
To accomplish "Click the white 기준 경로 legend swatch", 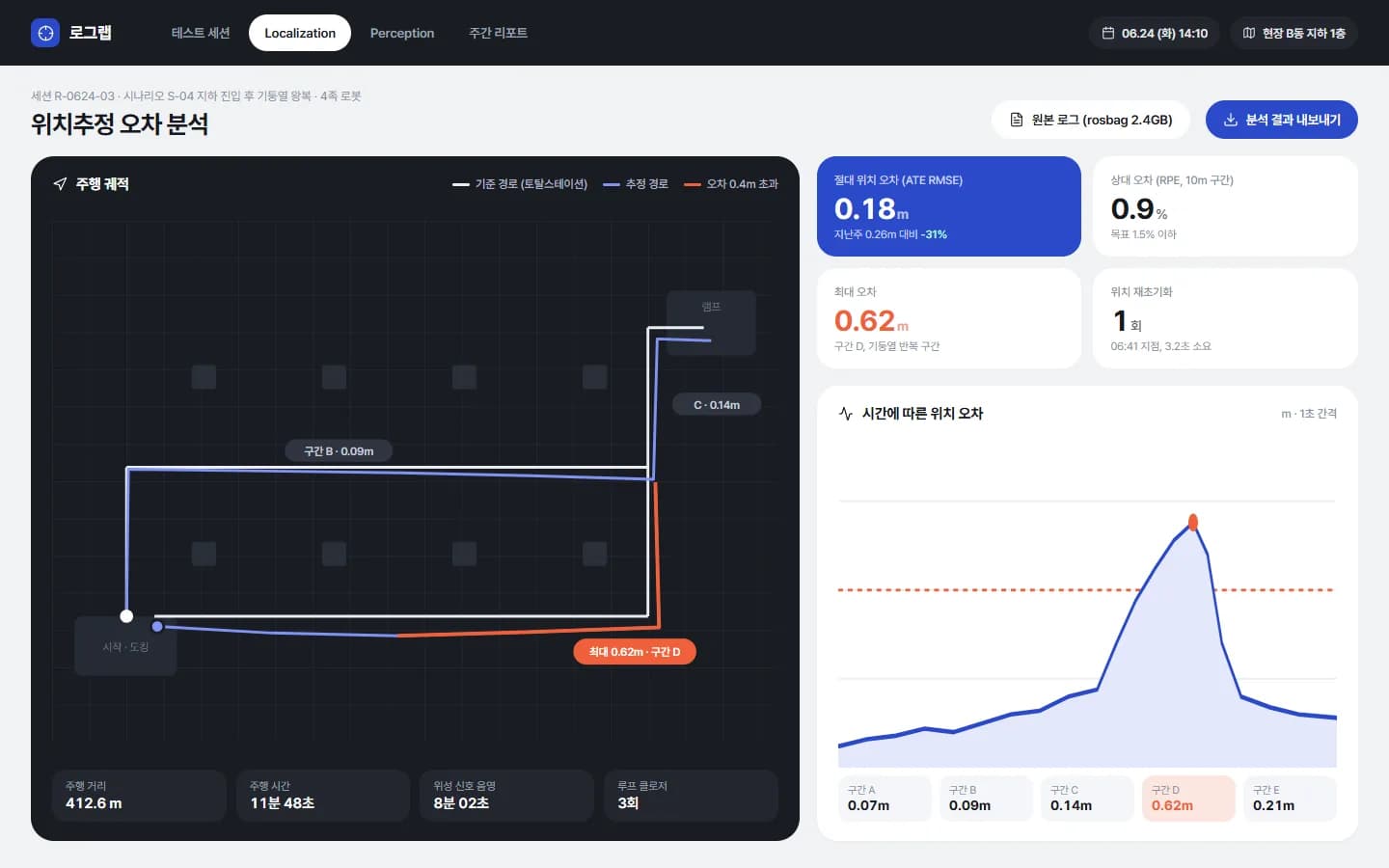I will click(x=460, y=184).
